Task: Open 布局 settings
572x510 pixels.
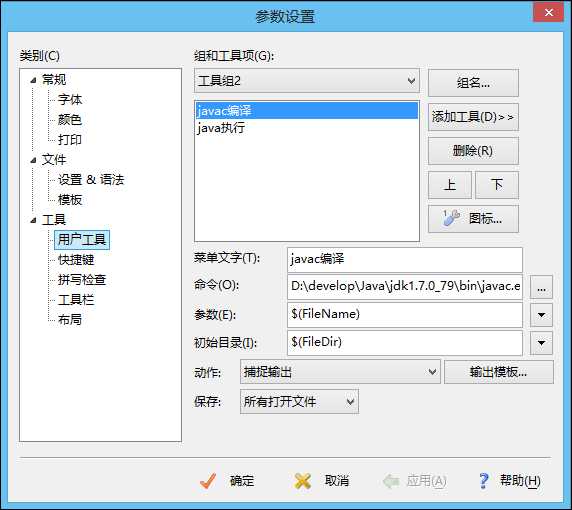Action: [x=70, y=320]
